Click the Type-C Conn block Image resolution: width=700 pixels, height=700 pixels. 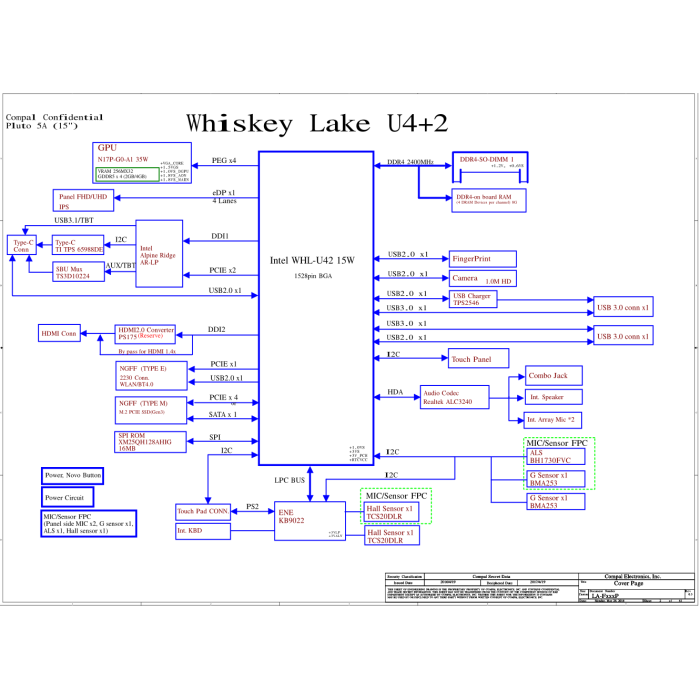tap(22, 245)
